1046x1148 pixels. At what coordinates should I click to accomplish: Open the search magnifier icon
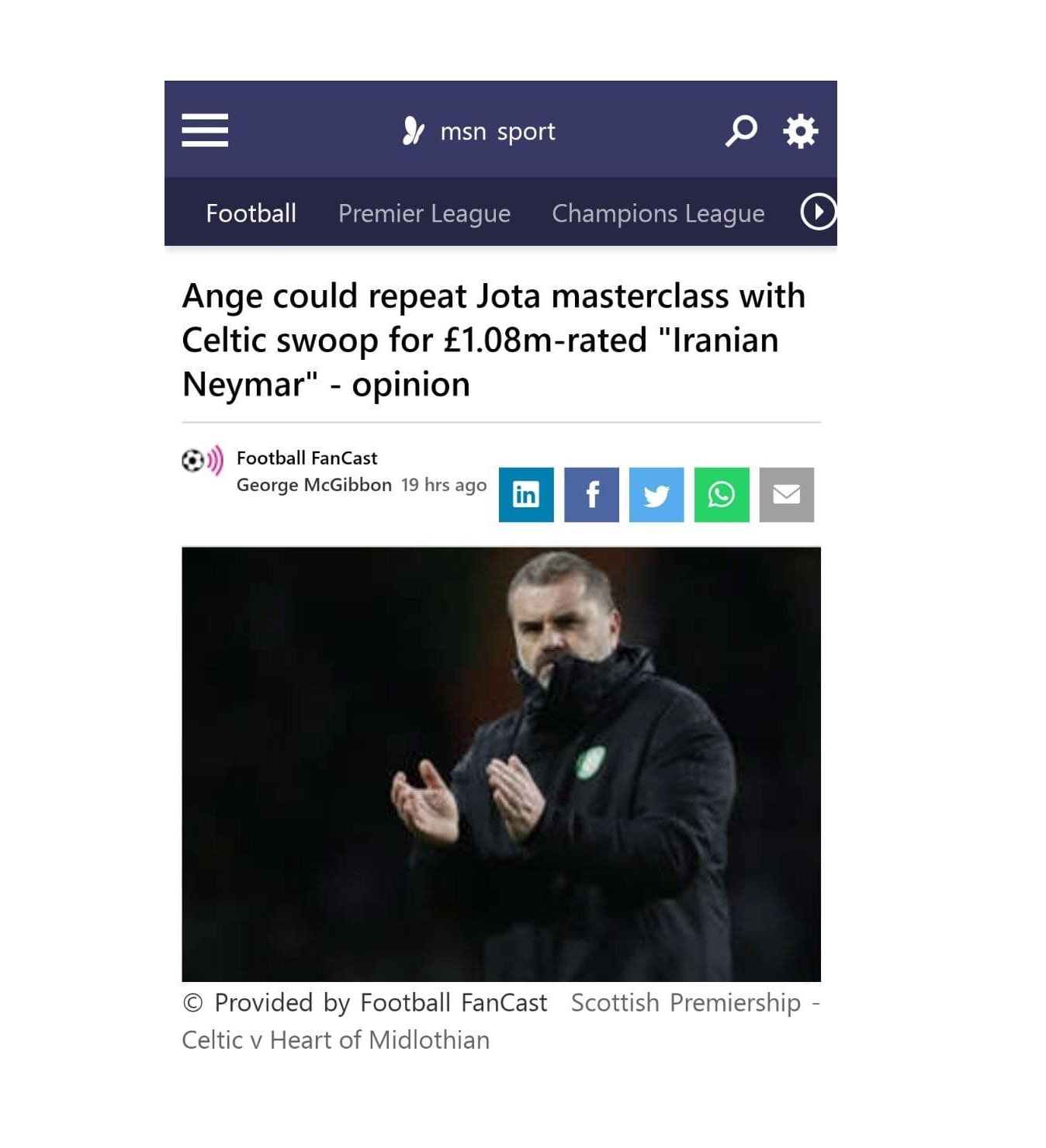(741, 130)
